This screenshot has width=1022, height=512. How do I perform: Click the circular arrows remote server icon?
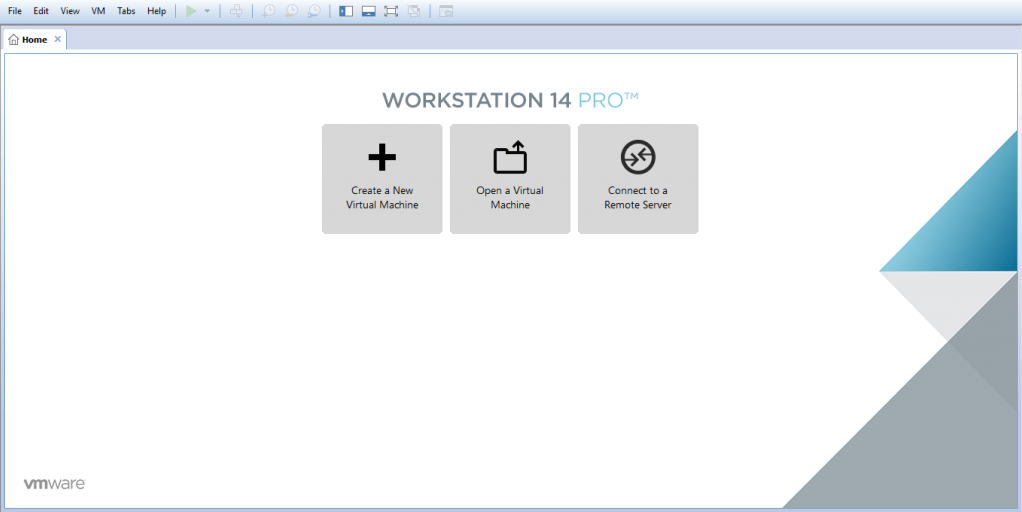pyautogui.click(x=638, y=157)
